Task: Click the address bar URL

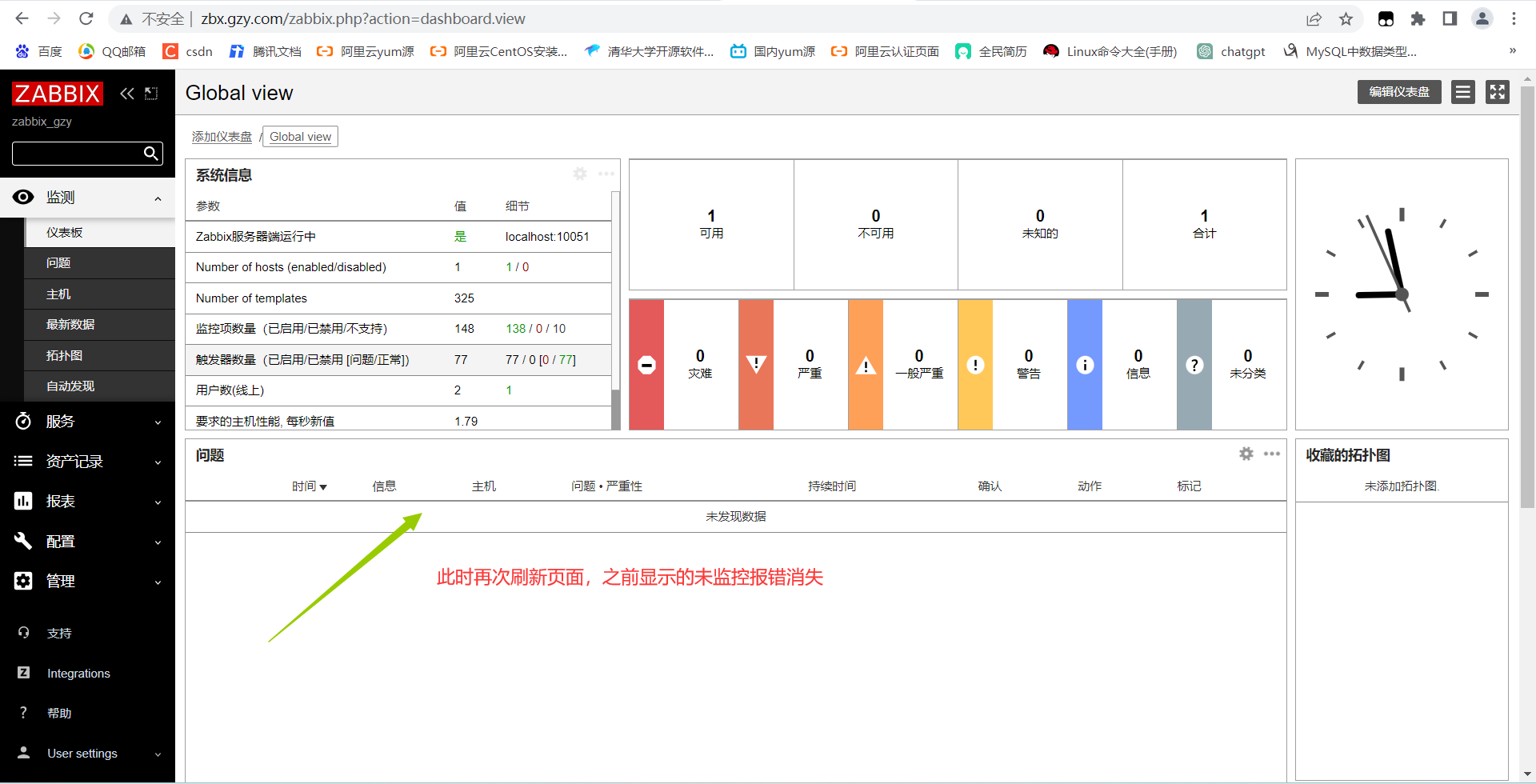Action: pos(362,18)
